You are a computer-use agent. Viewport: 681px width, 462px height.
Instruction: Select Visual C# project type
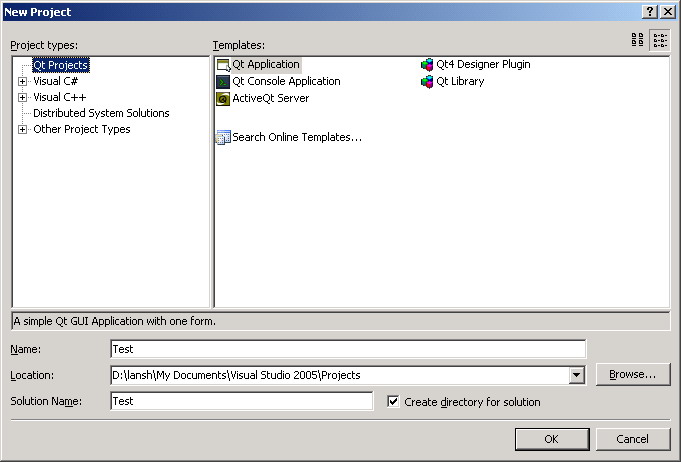pos(56,81)
